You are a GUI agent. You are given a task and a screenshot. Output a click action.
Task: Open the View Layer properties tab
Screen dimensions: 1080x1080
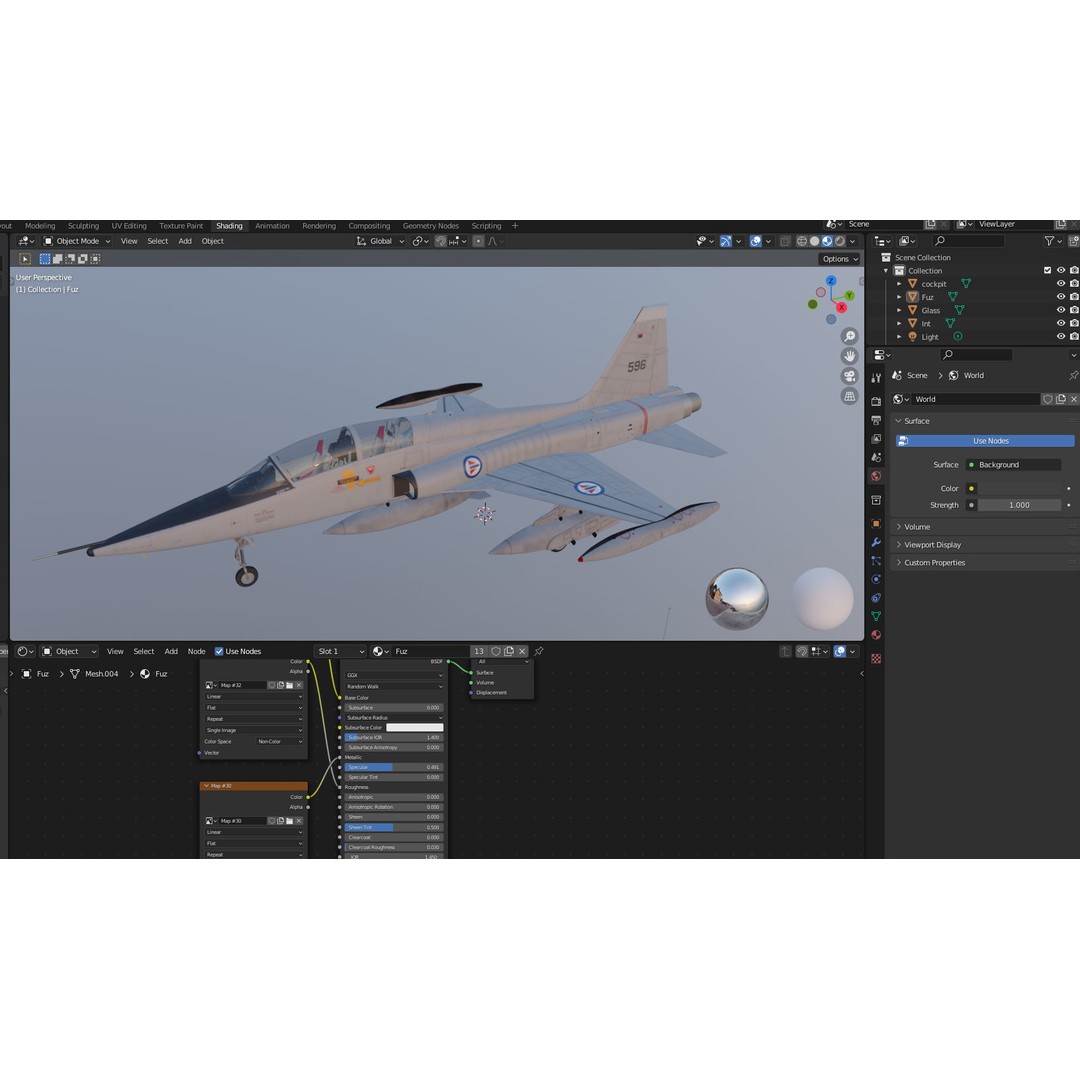click(876, 439)
